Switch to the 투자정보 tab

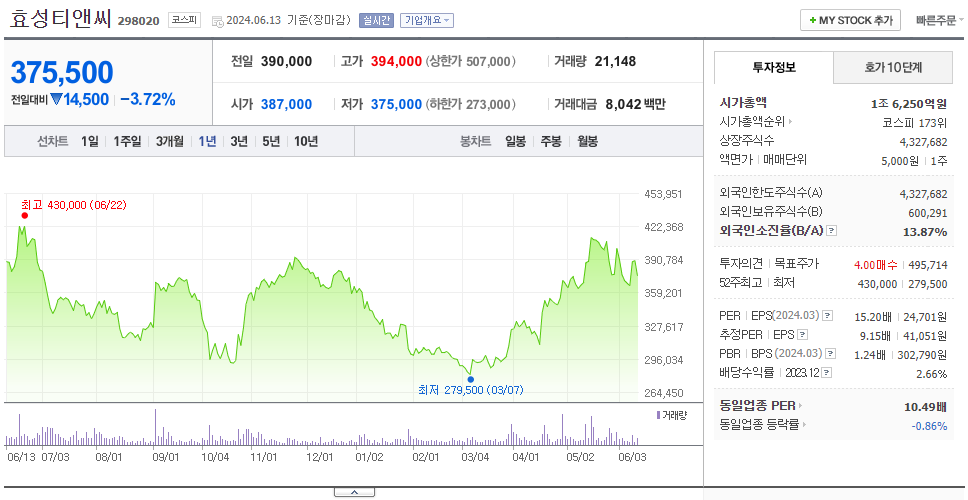pyautogui.click(x=774, y=67)
